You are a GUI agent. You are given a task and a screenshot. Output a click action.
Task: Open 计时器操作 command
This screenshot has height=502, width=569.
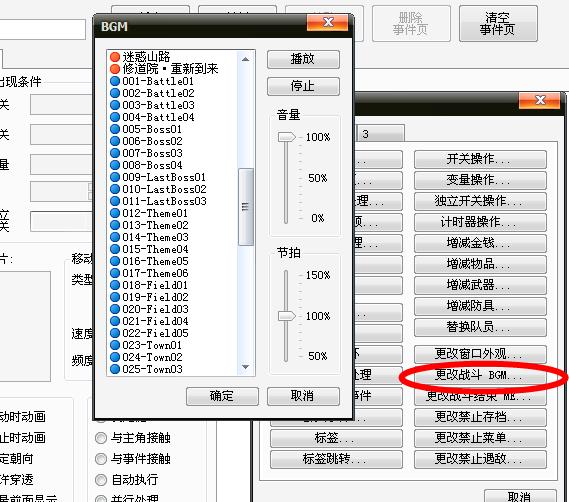pos(480,222)
